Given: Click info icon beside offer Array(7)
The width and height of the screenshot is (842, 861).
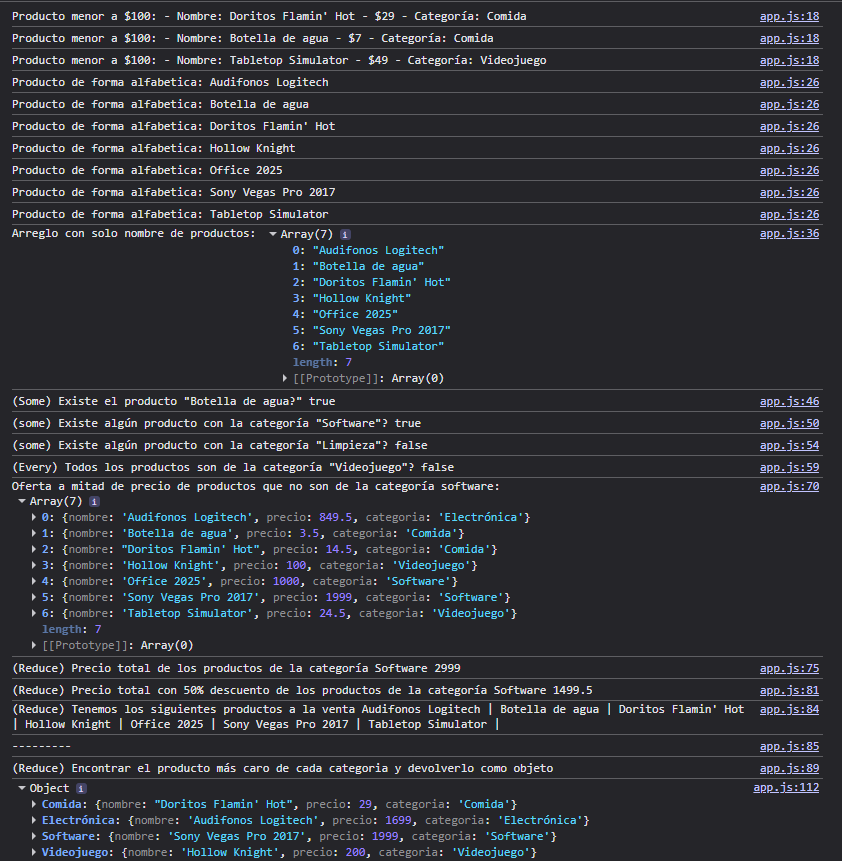Looking at the screenshot, I should [94, 501].
